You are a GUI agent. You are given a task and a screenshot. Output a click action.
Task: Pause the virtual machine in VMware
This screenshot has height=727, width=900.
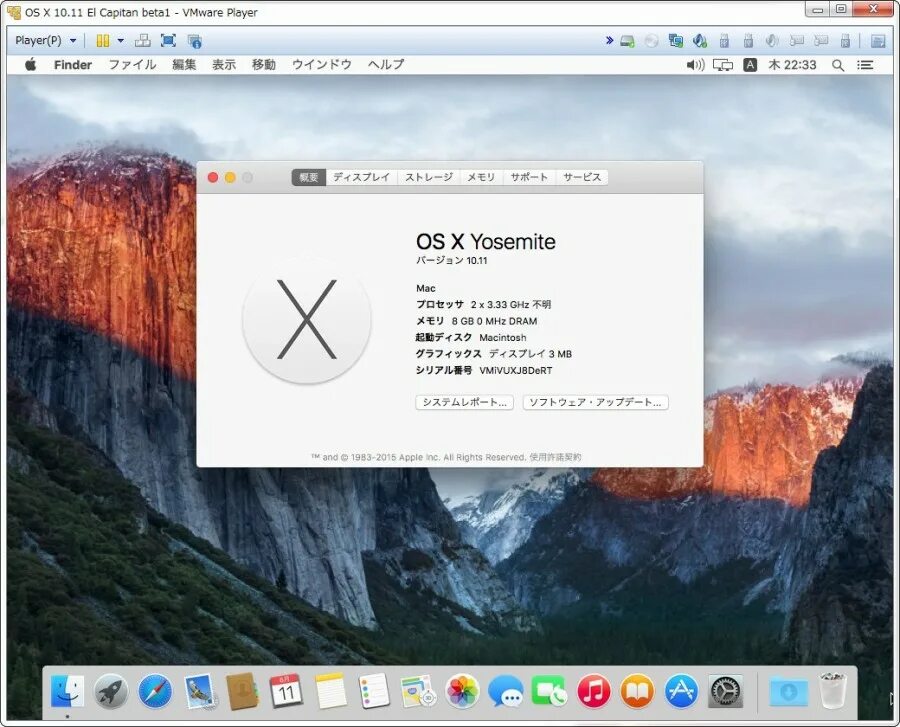[103, 41]
